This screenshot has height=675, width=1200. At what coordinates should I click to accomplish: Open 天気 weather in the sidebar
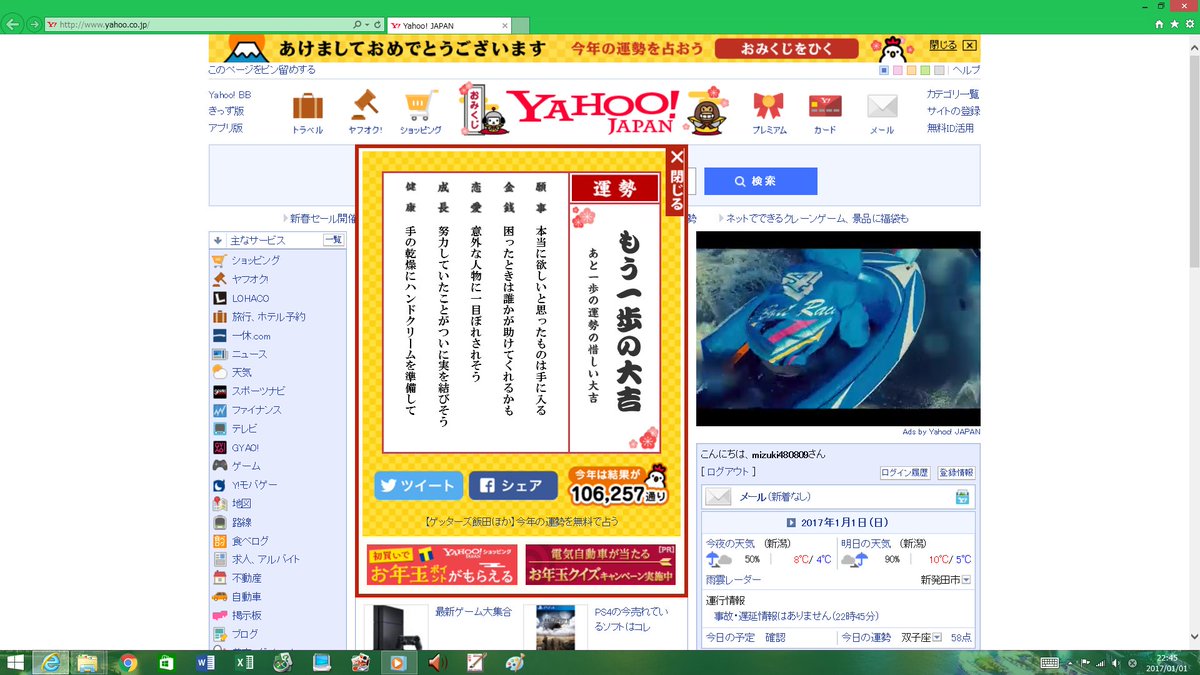(x=242, y=373)
